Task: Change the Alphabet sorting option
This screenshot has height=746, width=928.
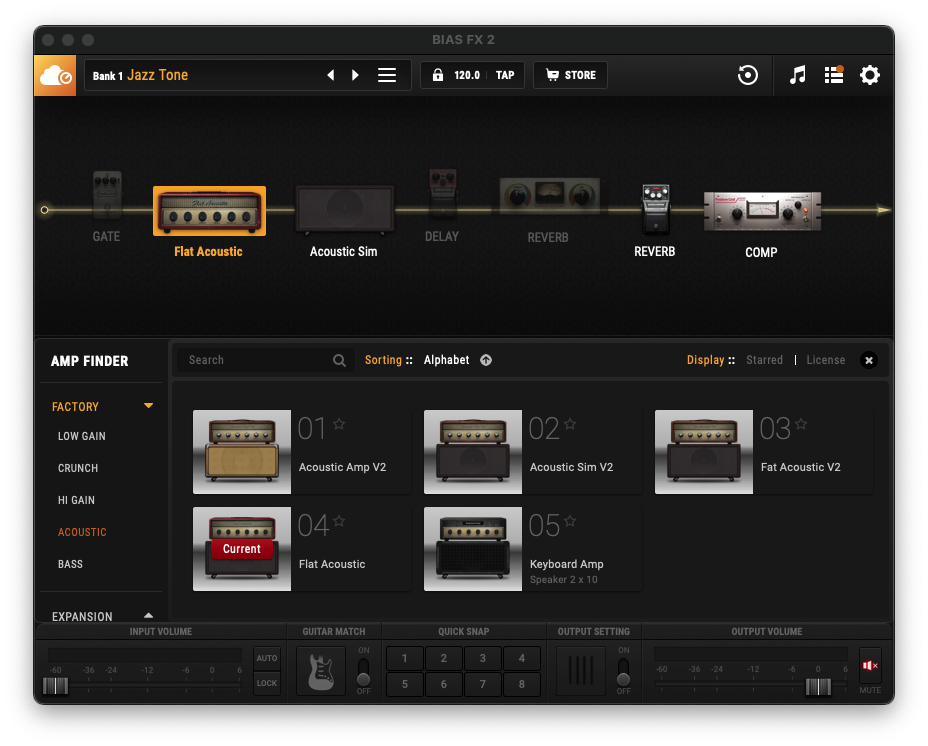Action: click(446, 360)
